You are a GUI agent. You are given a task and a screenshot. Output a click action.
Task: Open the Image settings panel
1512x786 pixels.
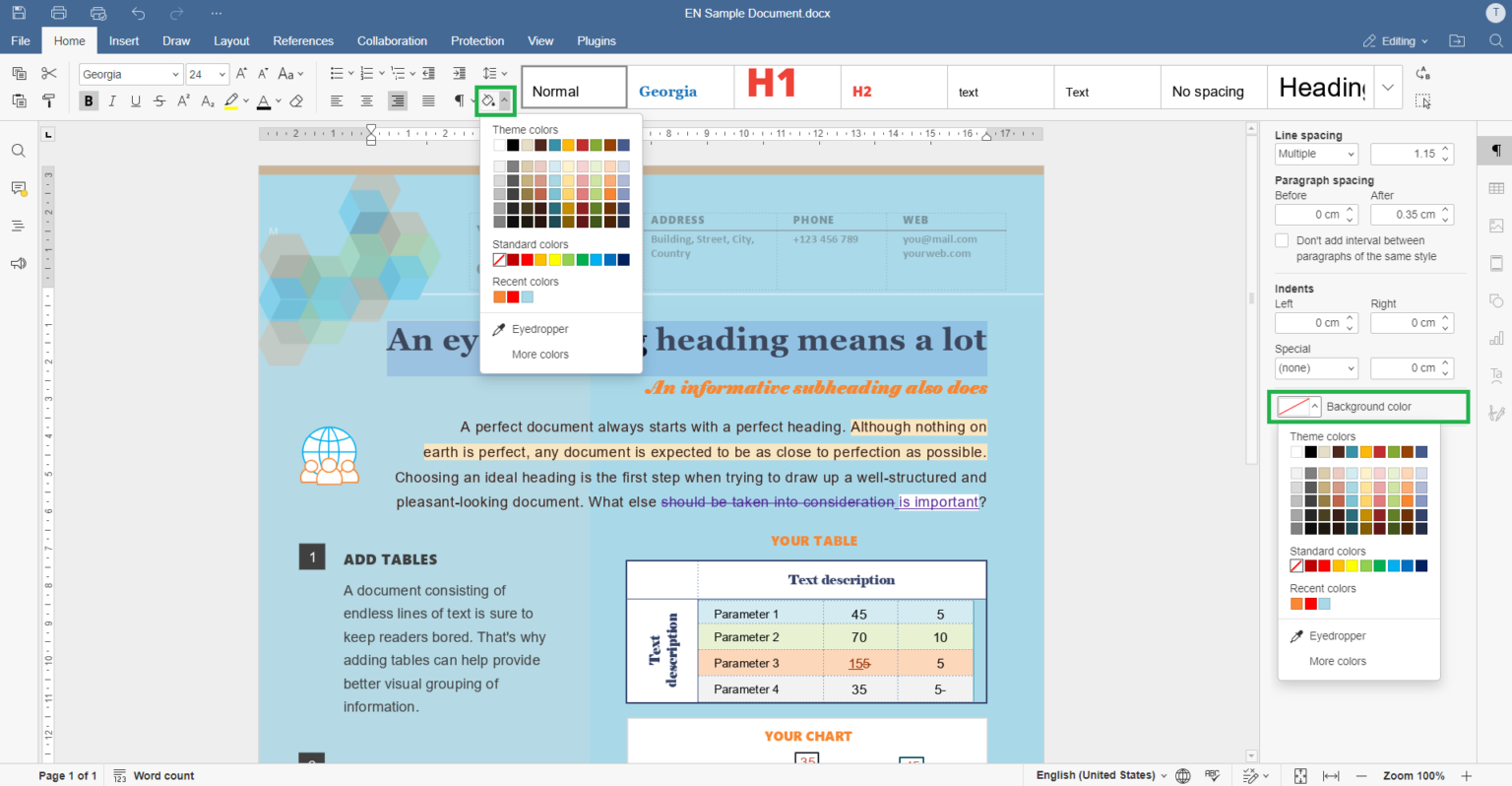pyautogui.click(x=1496, y=225)
